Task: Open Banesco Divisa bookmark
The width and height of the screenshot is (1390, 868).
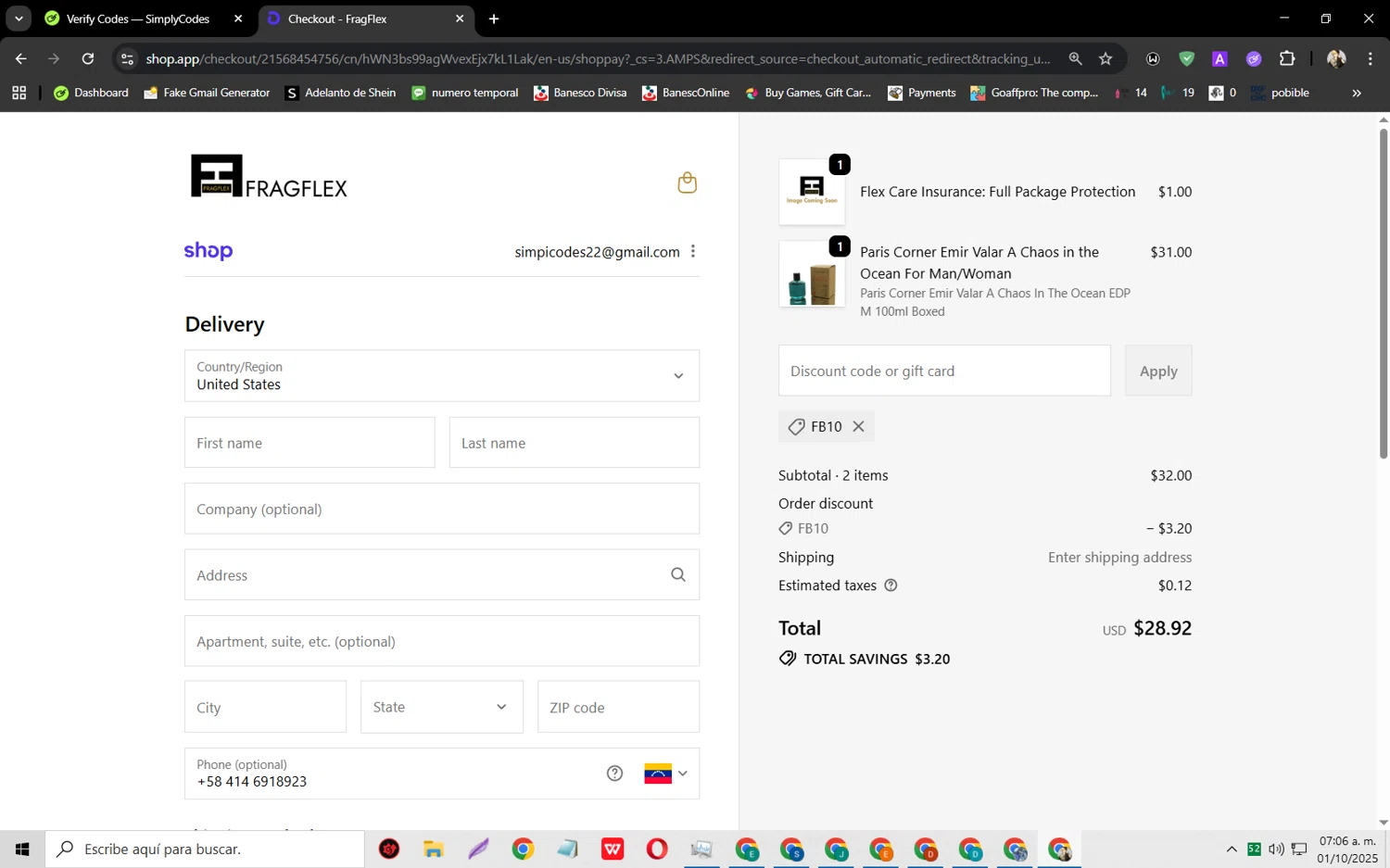Action: click(x=580, y=93)
